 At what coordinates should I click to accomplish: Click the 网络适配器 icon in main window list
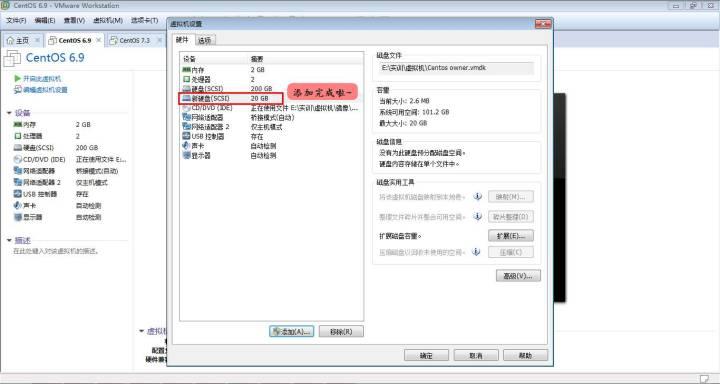[18, 171]
